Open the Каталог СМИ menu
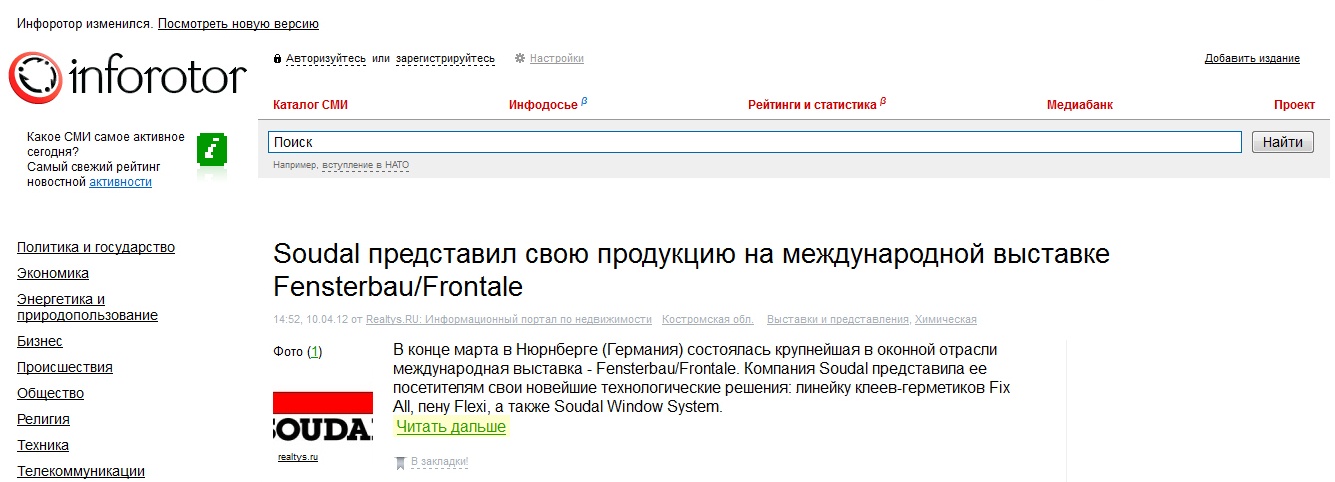The height and width of the screenshot is (482, 1335). click(310, 105)
